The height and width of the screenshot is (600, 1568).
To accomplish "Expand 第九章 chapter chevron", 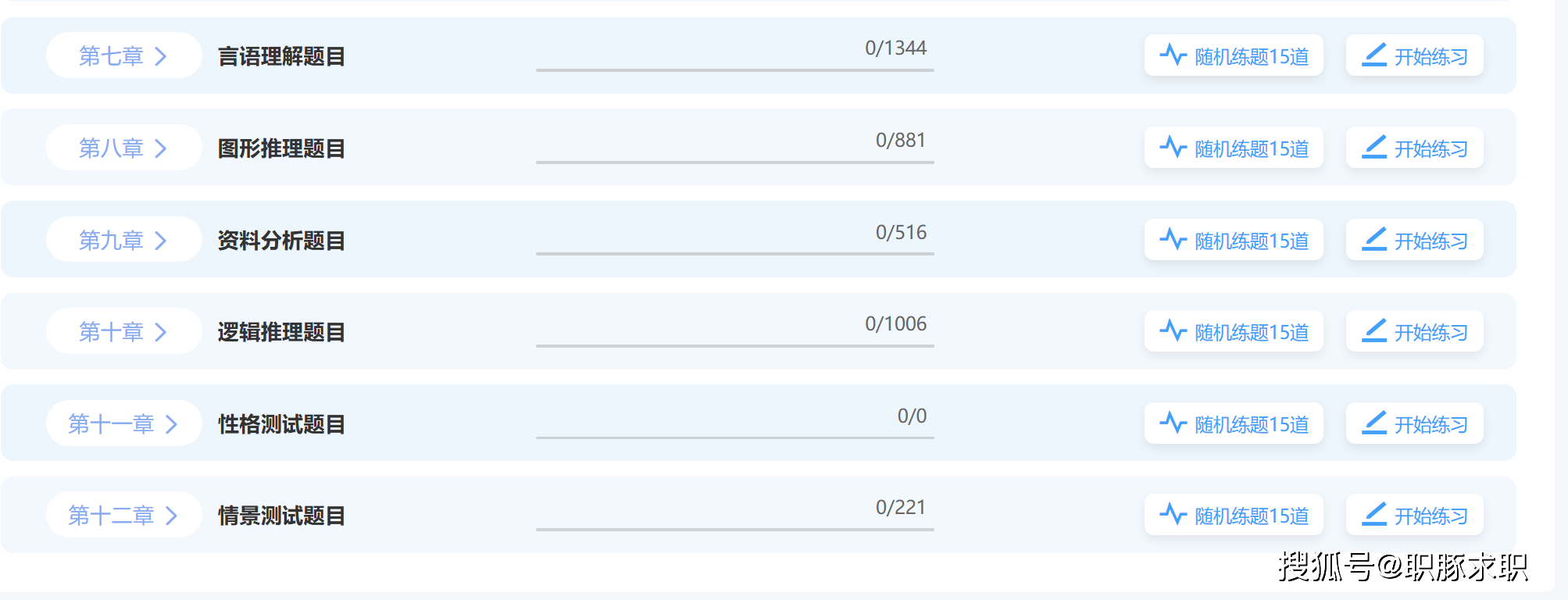I will click(161, 241).
